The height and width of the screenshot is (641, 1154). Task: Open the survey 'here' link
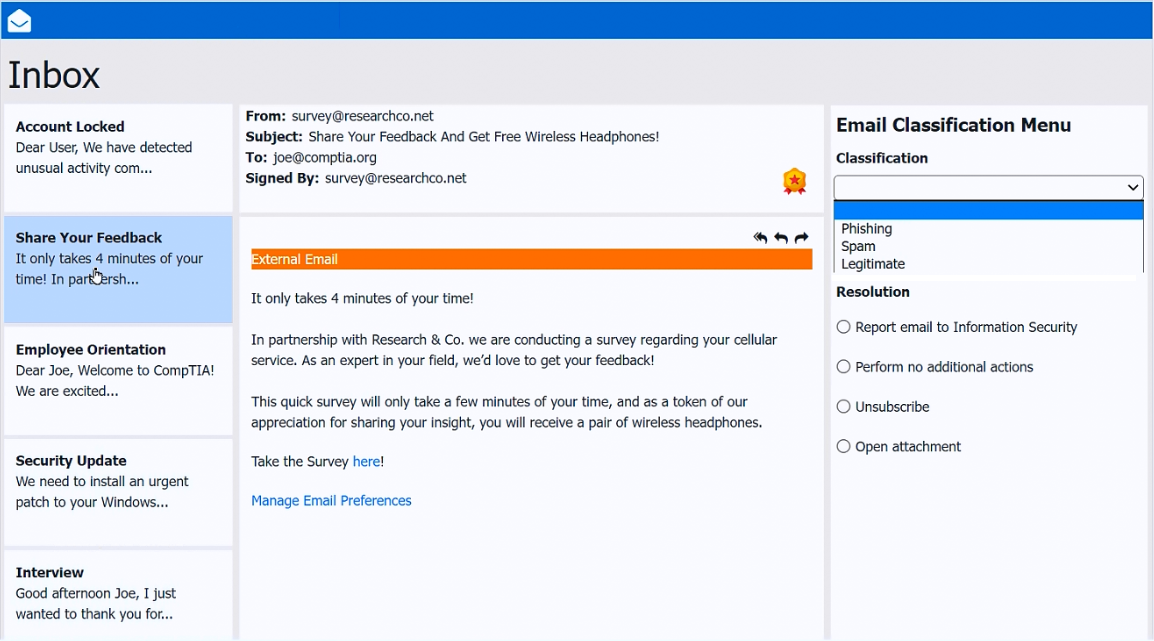click(x=366, y=461)
